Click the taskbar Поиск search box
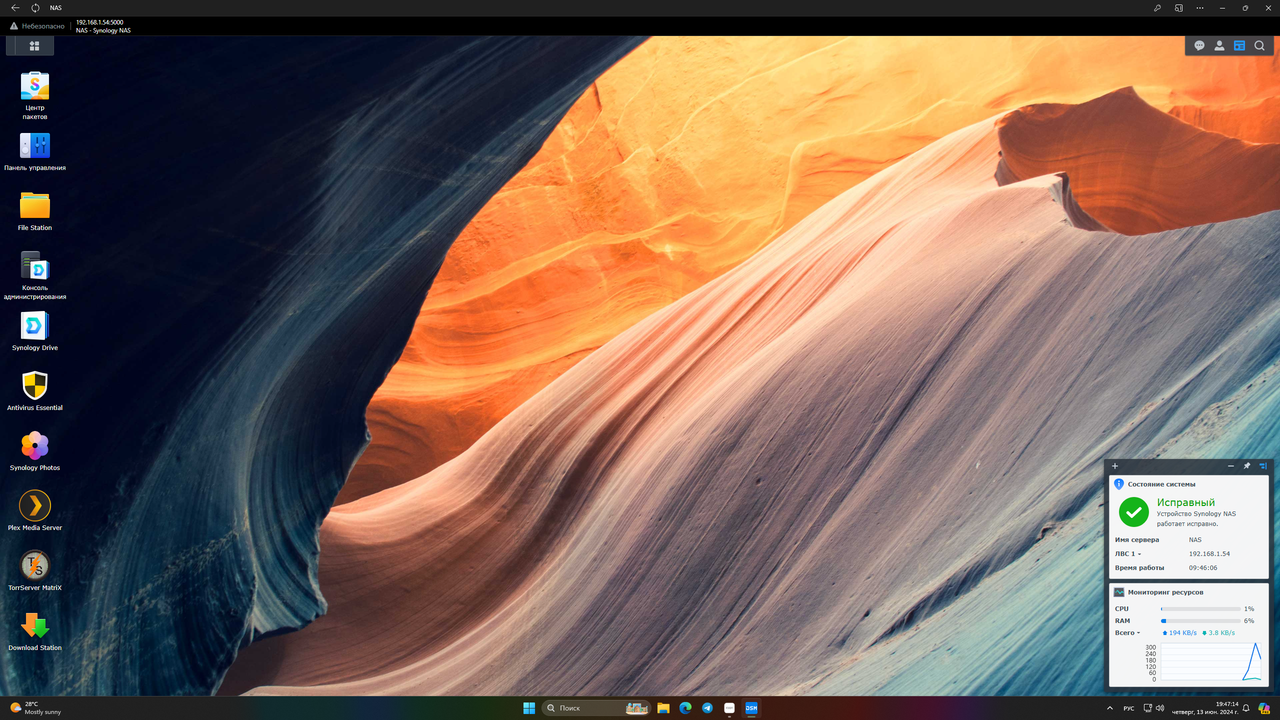Viewport: 1280px width, 720px height. tap(597, 708)
